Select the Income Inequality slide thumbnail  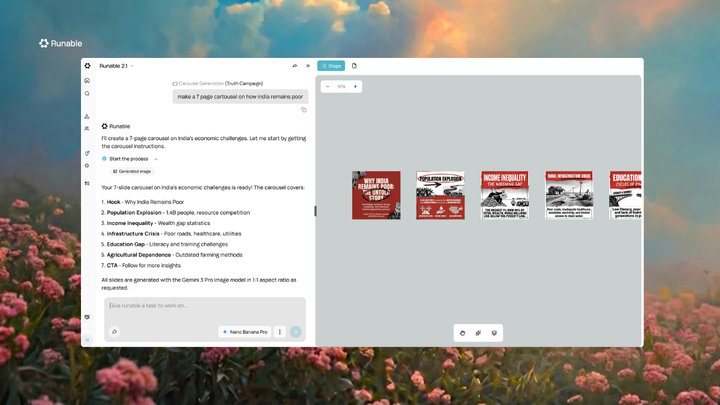[505, 194]
